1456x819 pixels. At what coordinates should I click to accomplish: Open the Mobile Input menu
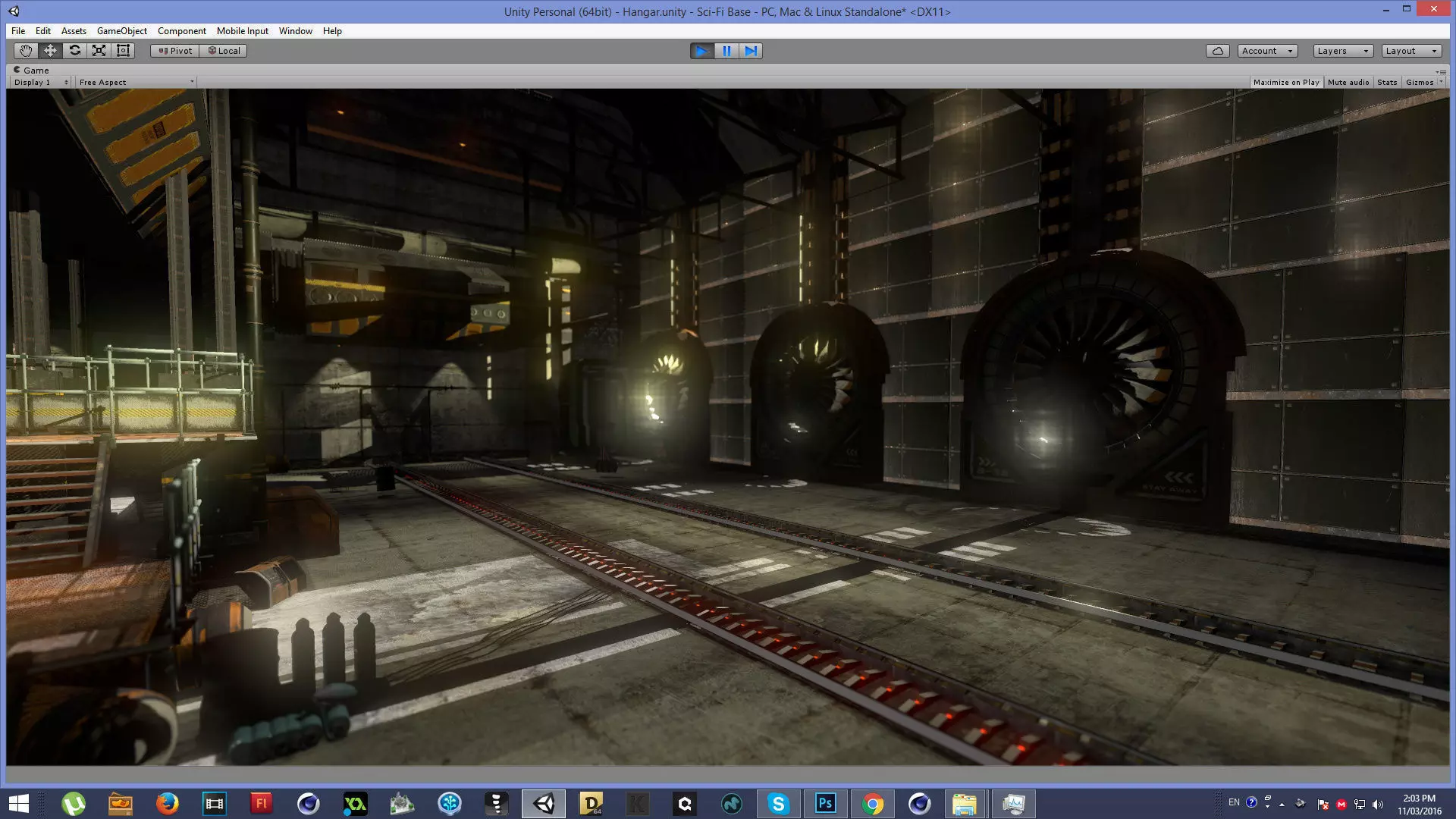243,31
